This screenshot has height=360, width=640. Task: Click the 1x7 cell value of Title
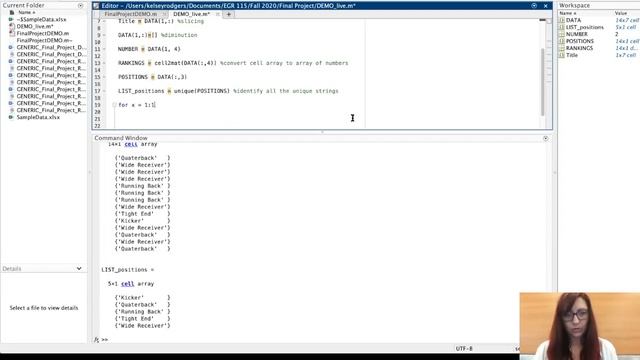(x=626, y=55)
